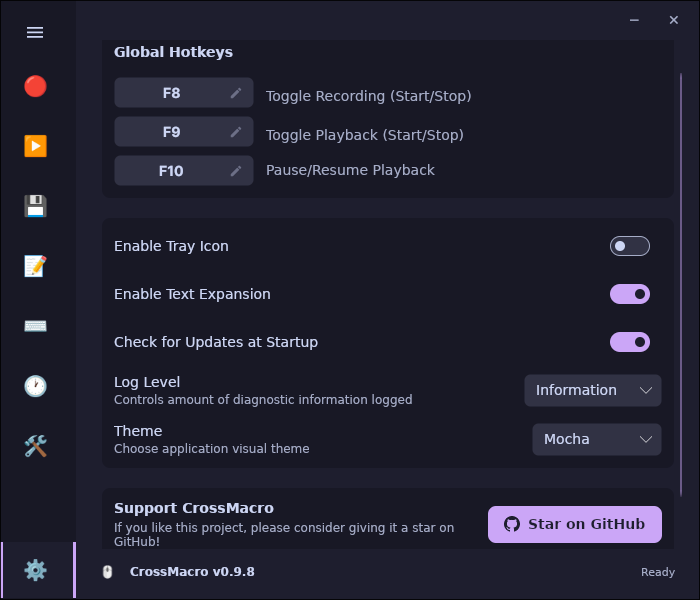Edit the F8 hotkey with pencil icon
The height and width of the screenshot is (600, 700).
[x=236, y=93]
